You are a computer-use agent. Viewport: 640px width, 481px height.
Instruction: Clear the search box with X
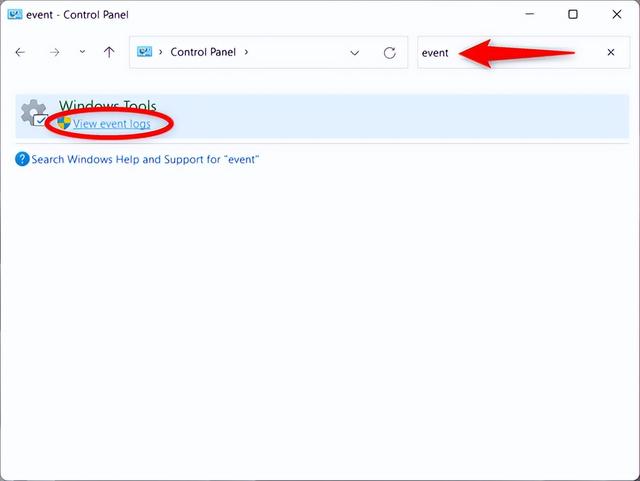tap(611, 52)
